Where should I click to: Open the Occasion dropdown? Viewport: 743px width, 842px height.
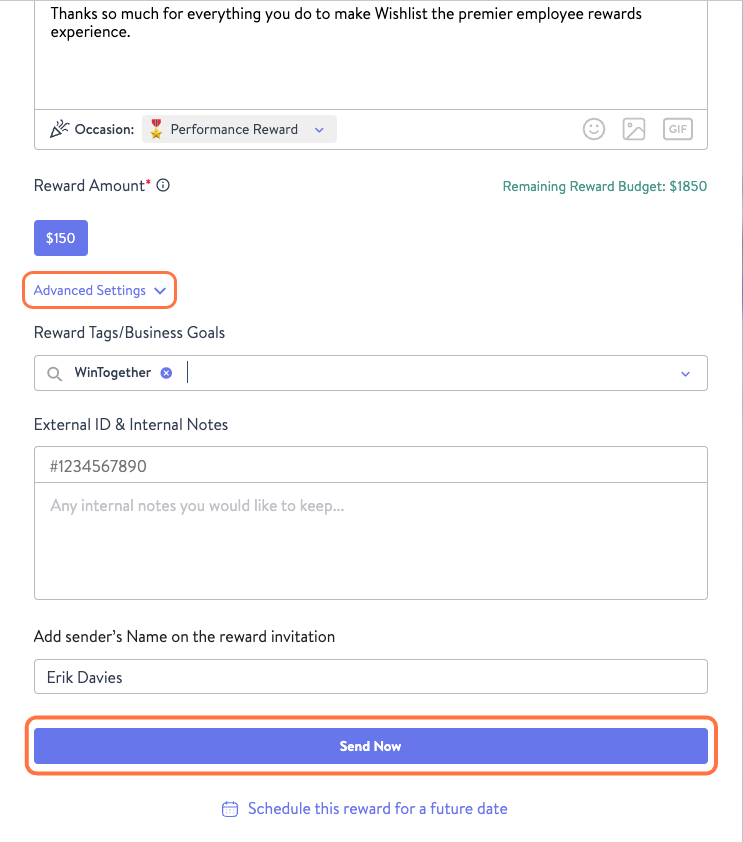pyautogui.click(x=319, y=129)
